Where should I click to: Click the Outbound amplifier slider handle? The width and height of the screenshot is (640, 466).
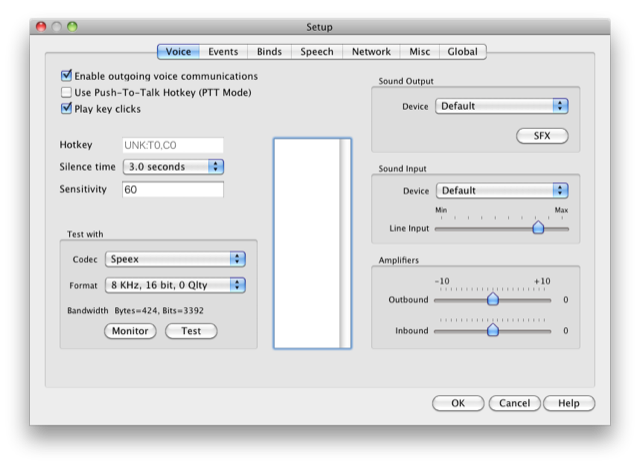[x=493, y=299]
